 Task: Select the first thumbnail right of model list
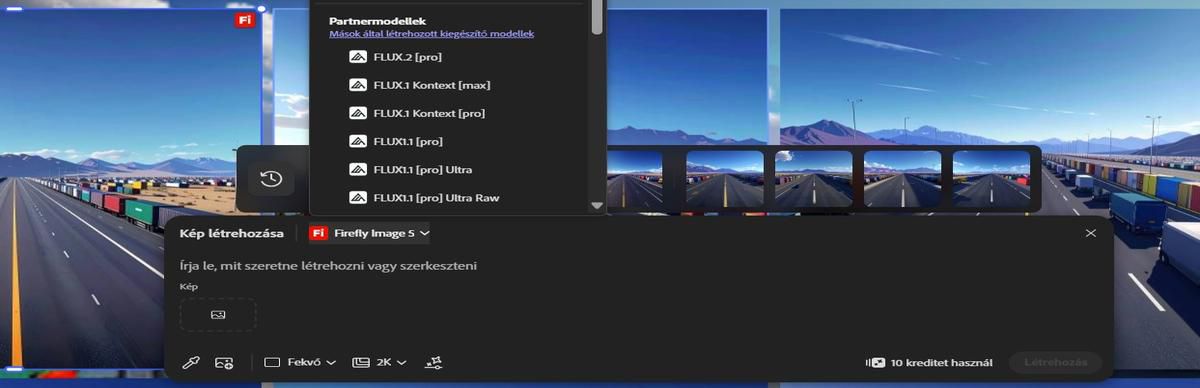click(635, 178)
